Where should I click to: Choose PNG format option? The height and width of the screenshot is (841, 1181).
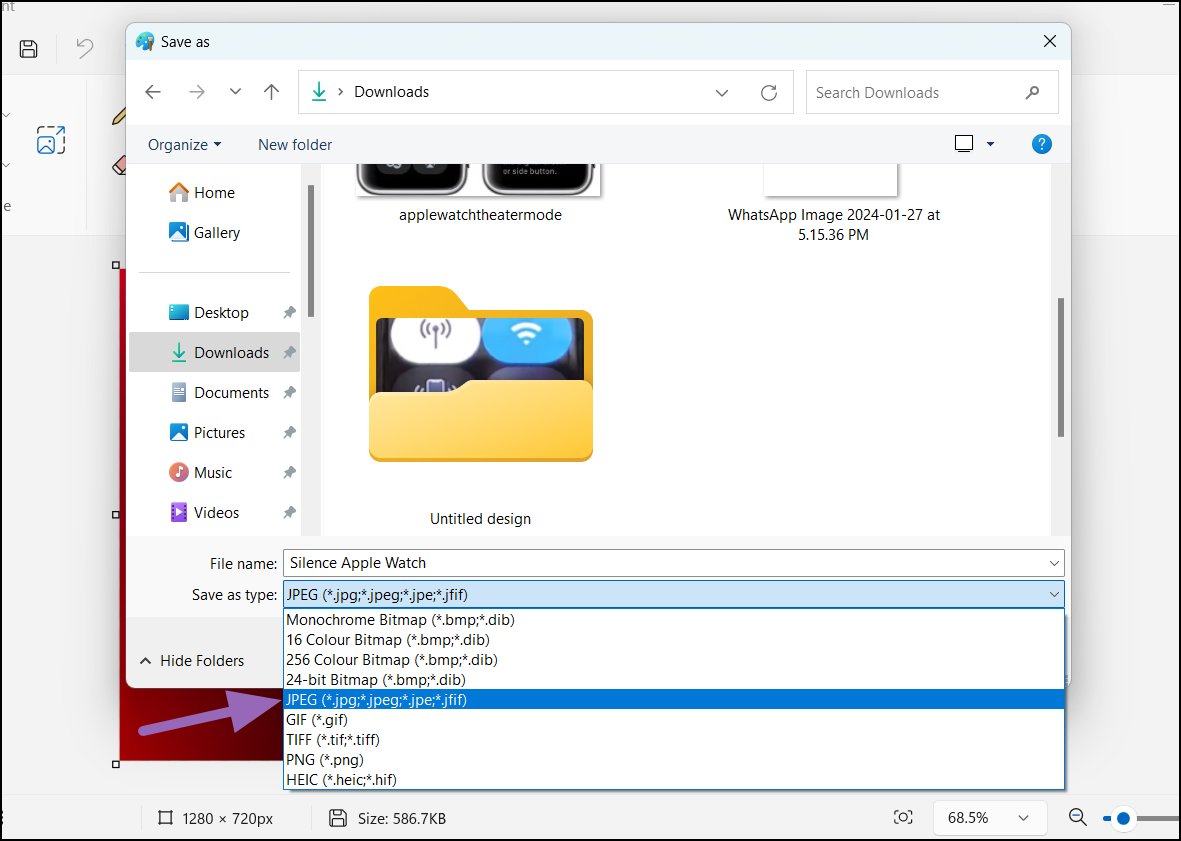coord(674,760)
